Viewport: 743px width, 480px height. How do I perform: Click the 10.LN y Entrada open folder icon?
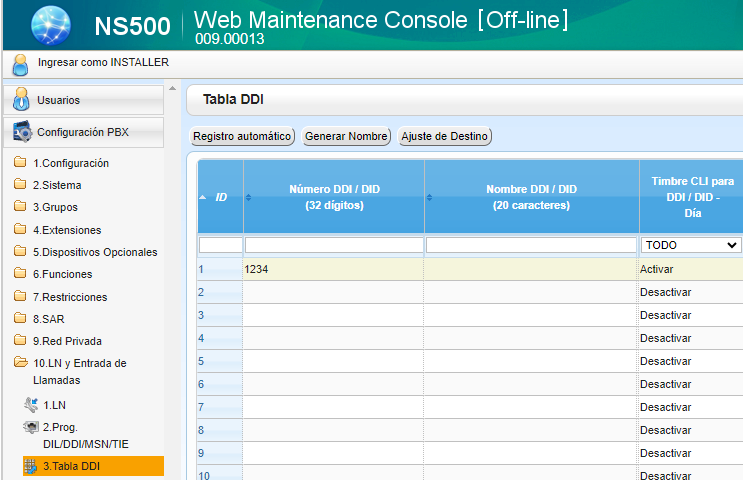(19, 364)
